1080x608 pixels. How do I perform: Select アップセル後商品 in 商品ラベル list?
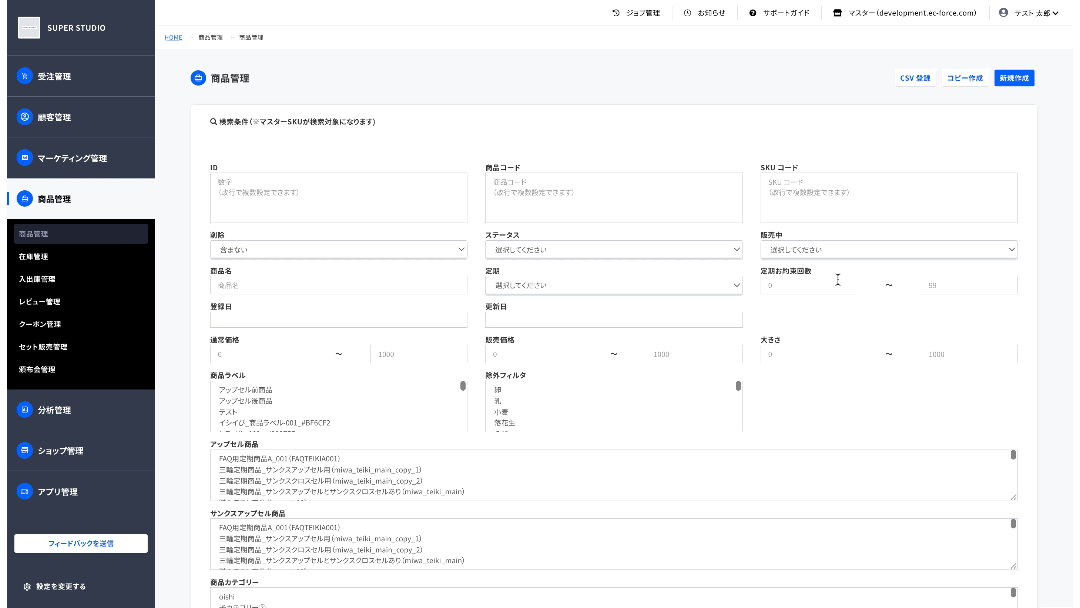(x=246, y=401)
